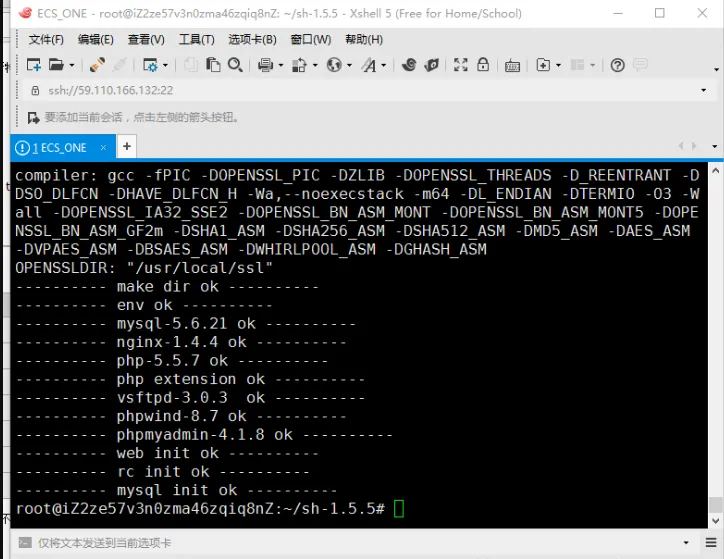Click the 'mysql-5.6.21 ok' output line

point(186,324)
